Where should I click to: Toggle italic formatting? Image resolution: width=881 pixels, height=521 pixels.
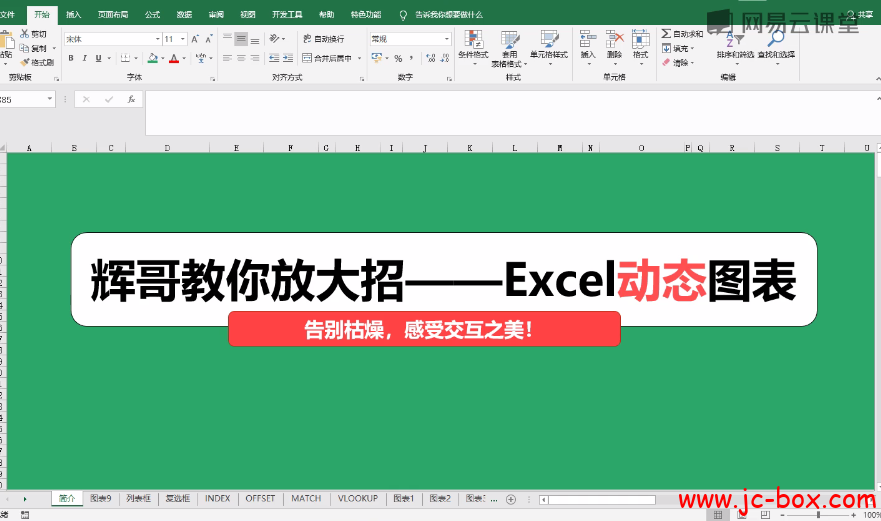(x=84, y=58)
